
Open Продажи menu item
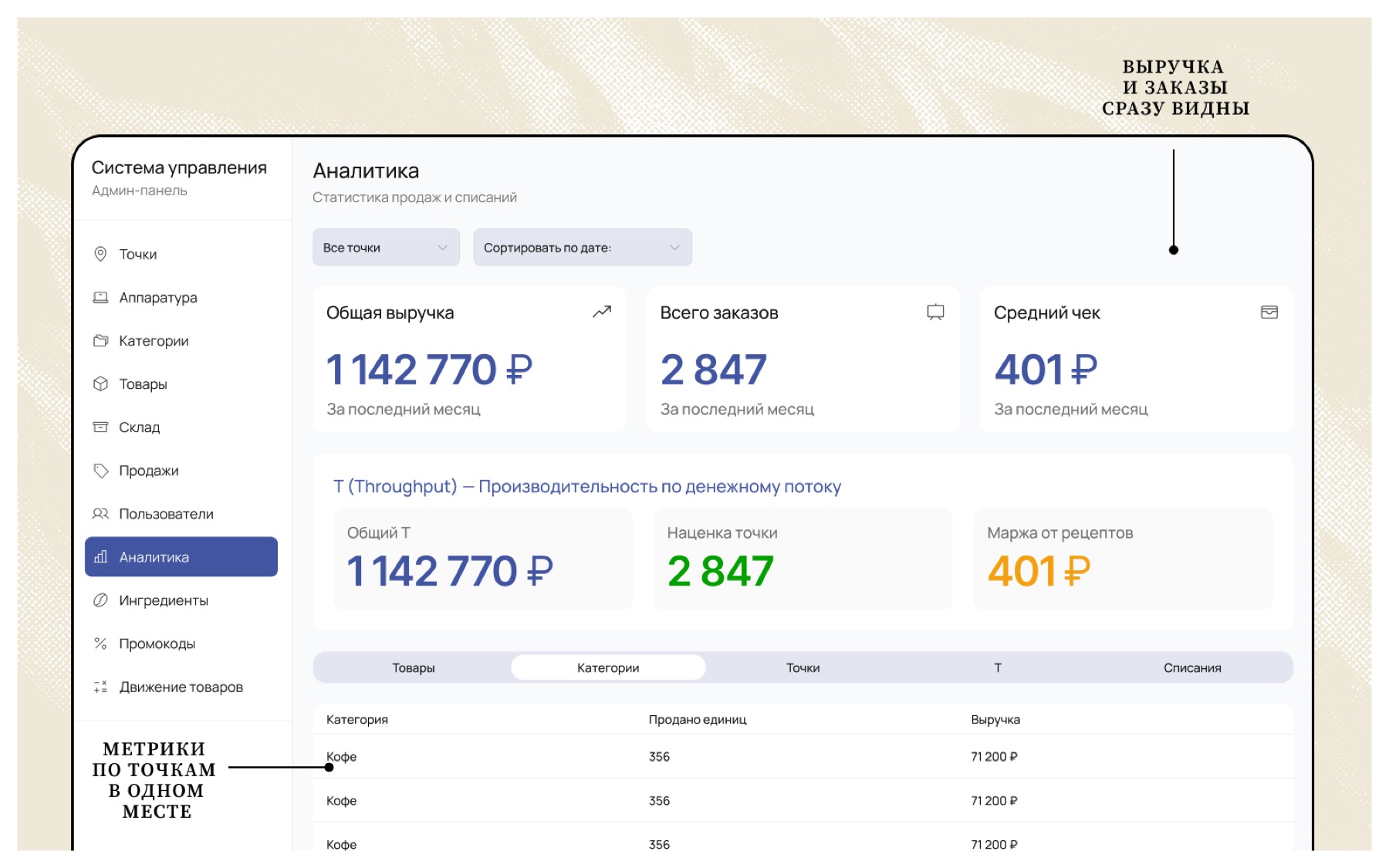click(181, 470)
